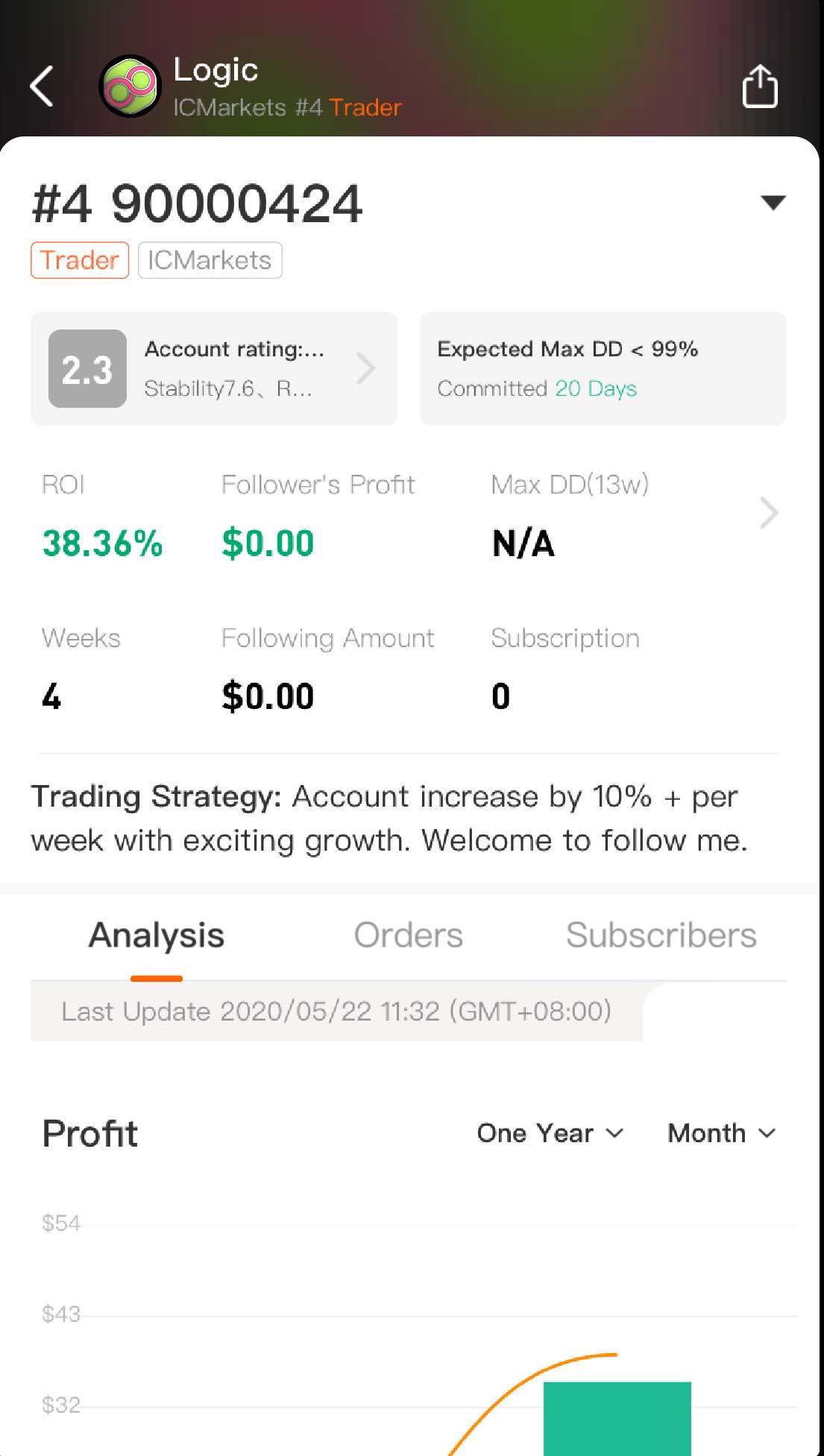Tap the Max DD(13w) N/A value
Screen dimensions: 824x1456
(x=523, y=543)
